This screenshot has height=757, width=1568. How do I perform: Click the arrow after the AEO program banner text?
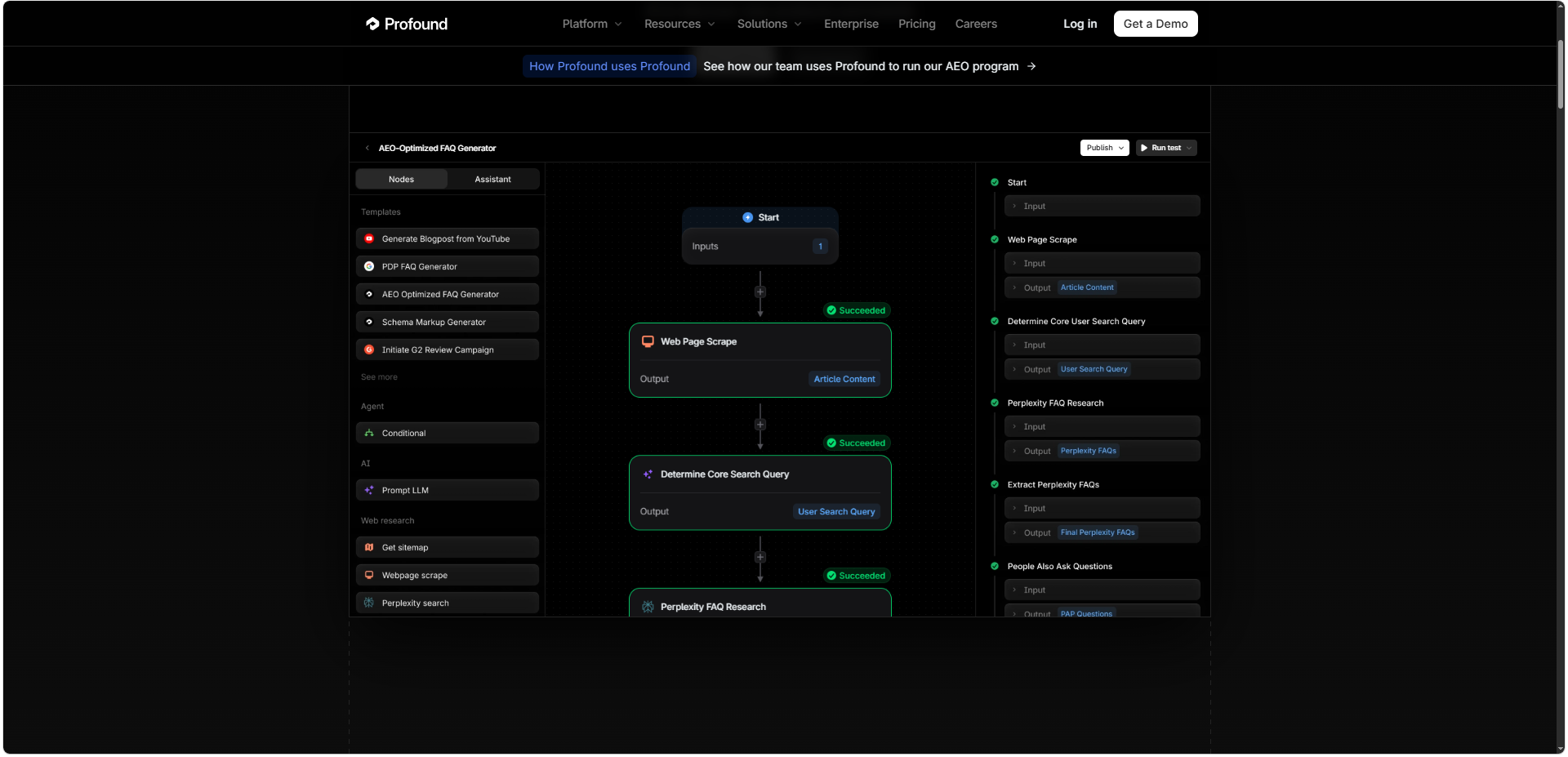coord(1031,66)
